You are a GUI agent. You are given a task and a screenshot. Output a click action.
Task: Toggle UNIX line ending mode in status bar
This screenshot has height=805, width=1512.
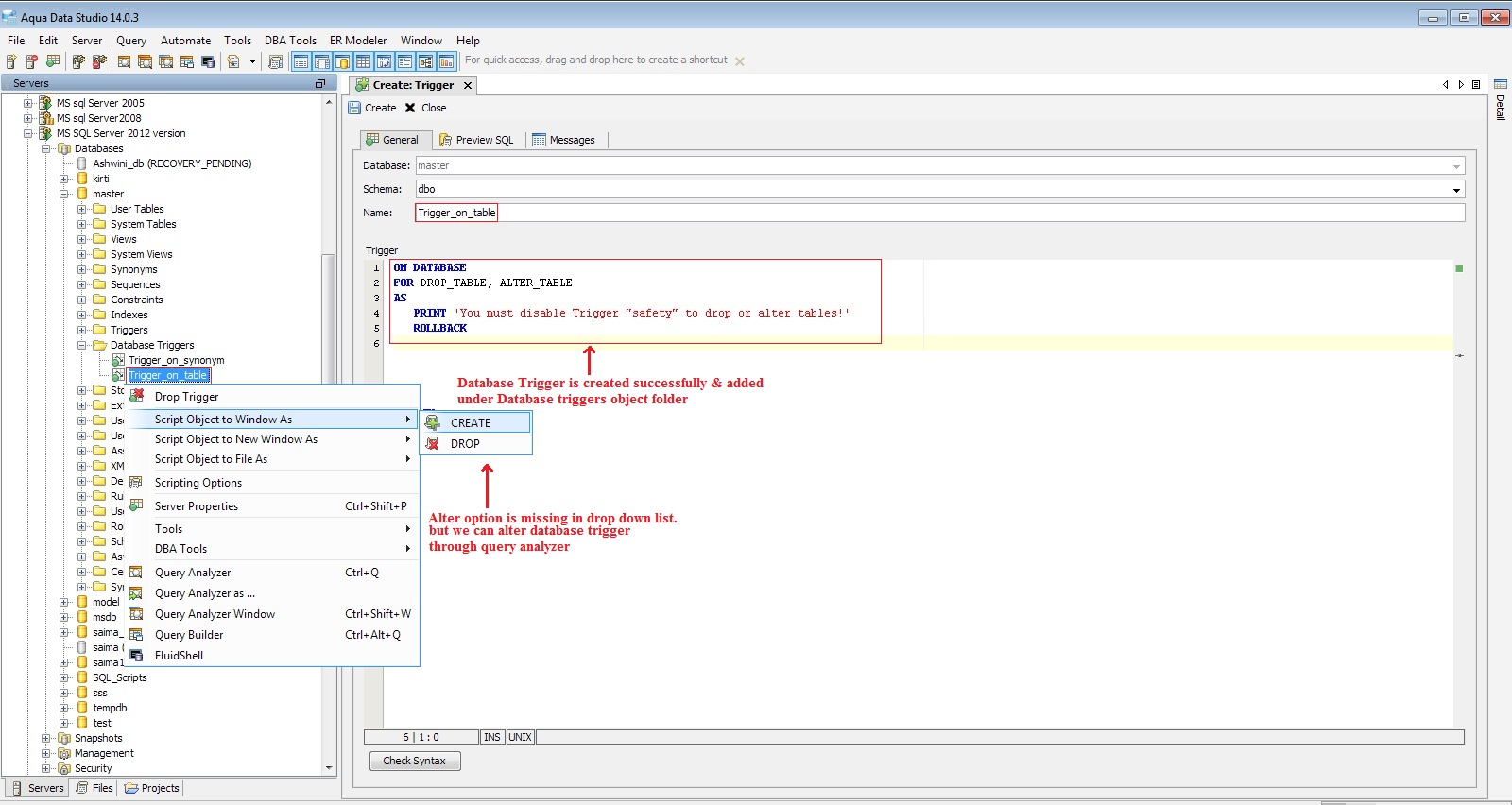click(521, 737)
